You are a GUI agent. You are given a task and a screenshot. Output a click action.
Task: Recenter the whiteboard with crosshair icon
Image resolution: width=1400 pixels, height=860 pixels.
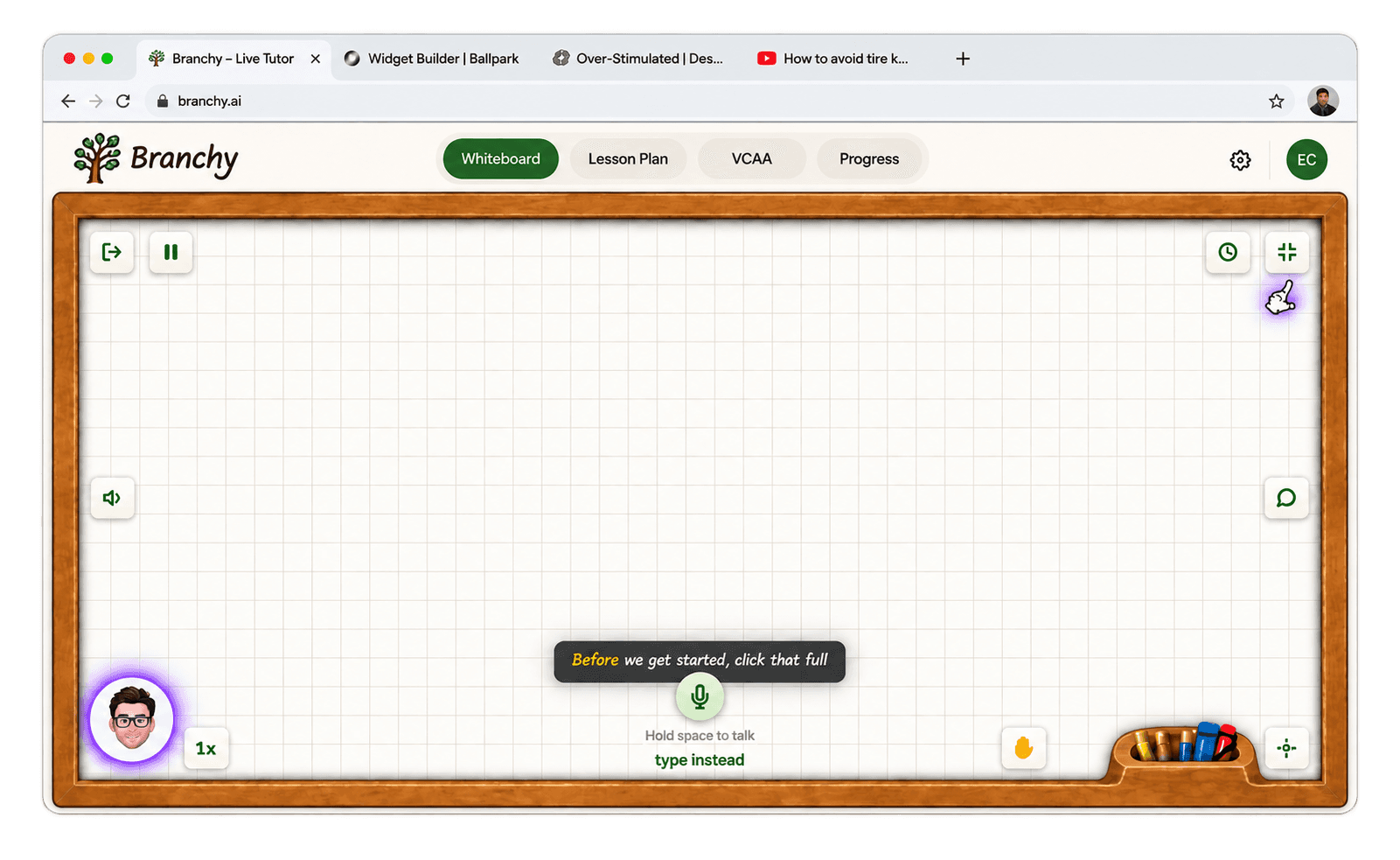[x=1286, y=748]
